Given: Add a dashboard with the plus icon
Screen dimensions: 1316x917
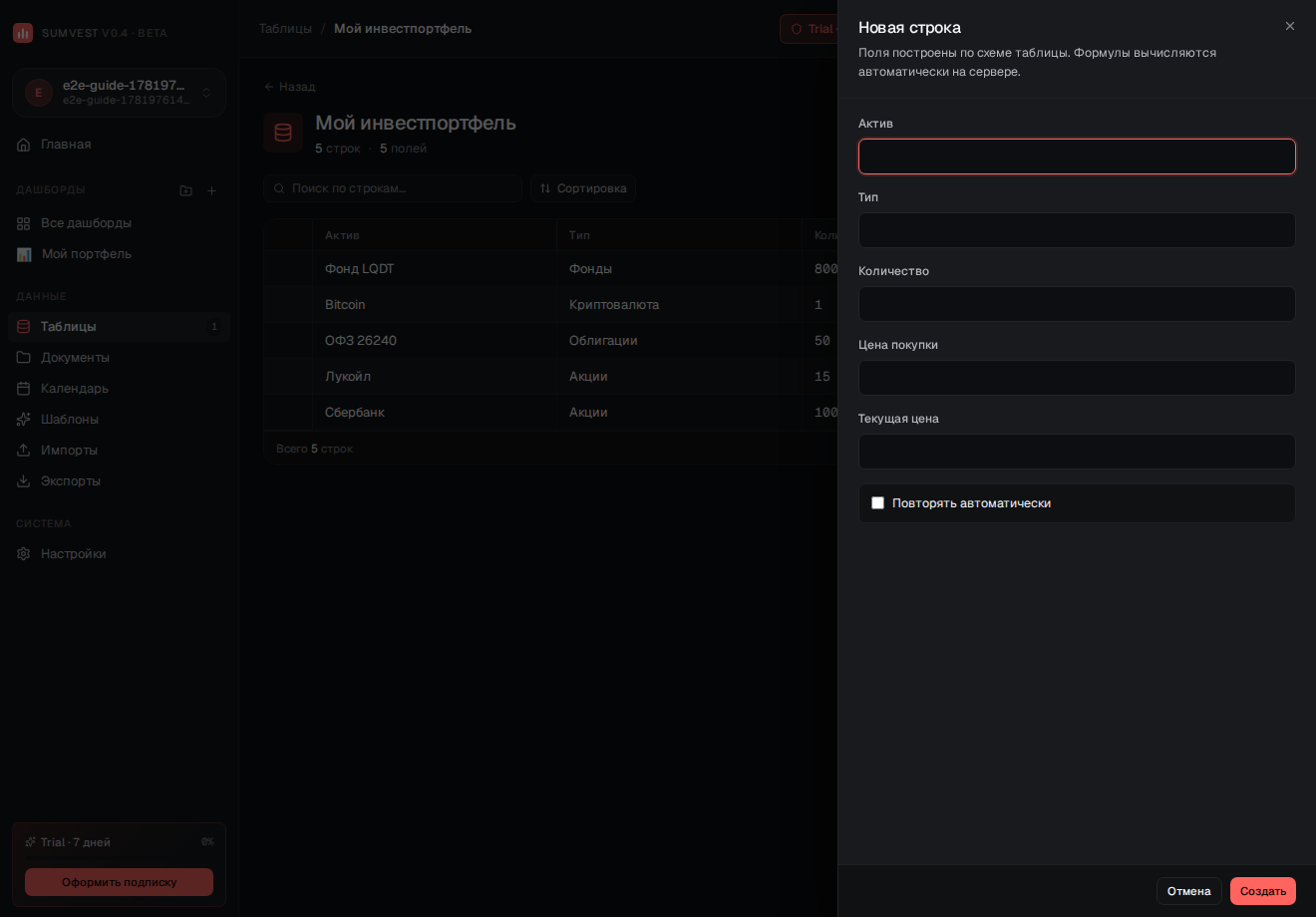Looking at the screenshot, I should (211, 190).
